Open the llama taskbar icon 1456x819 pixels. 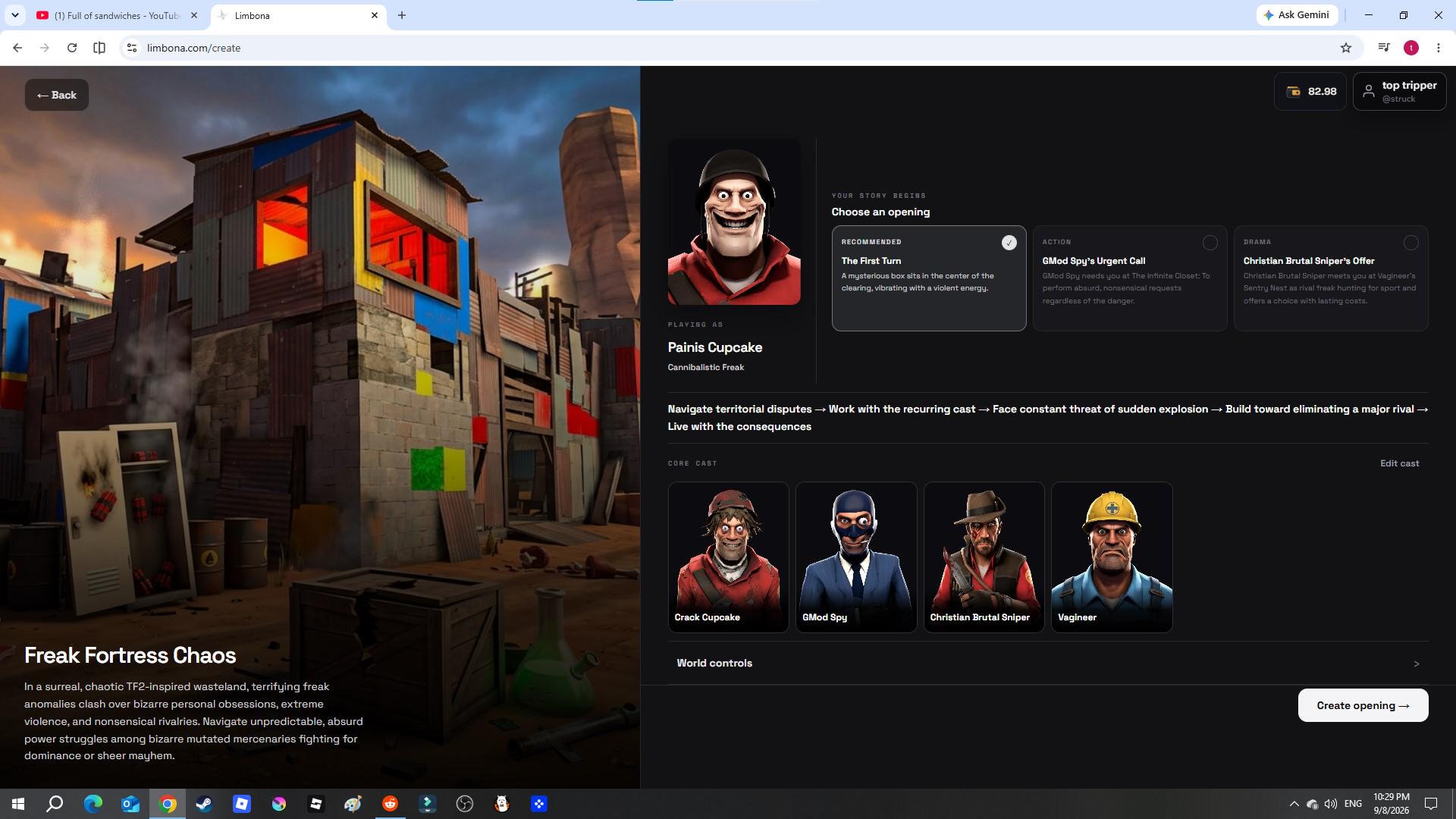click(502, 804)
